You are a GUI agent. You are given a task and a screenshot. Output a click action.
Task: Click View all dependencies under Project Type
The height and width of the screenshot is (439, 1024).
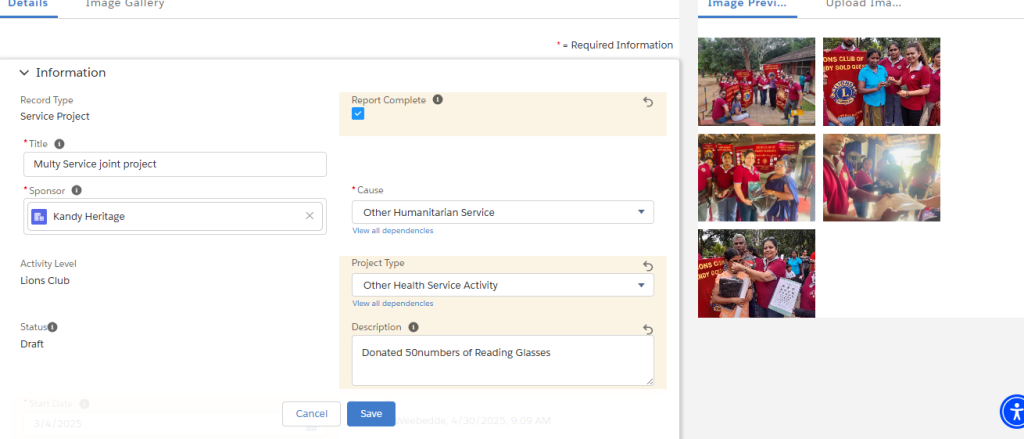click(x=392, y=303)
